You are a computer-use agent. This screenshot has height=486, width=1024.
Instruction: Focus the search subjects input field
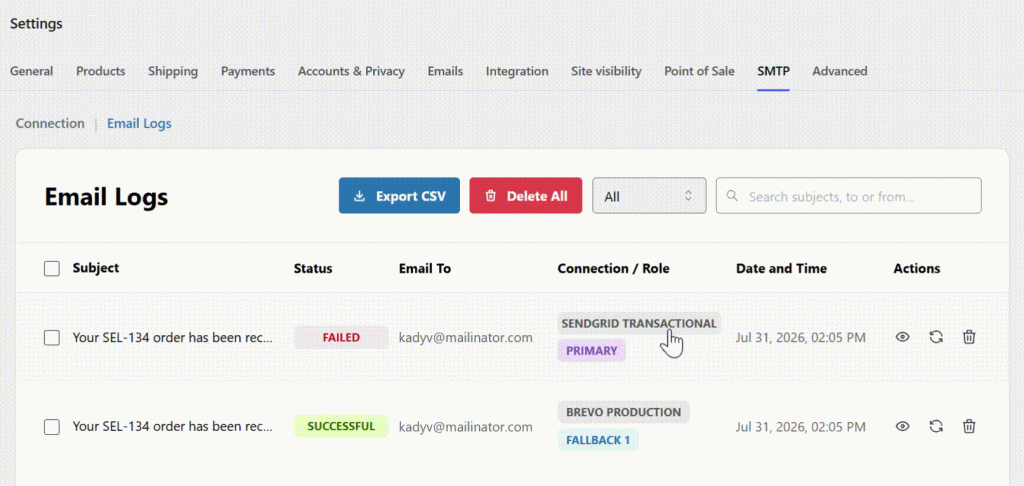pyautogui.click(x=848, y=195)
